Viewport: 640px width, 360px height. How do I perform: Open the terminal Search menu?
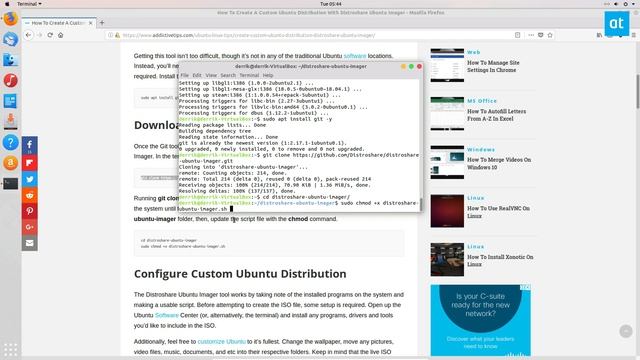tap(228, 75)
